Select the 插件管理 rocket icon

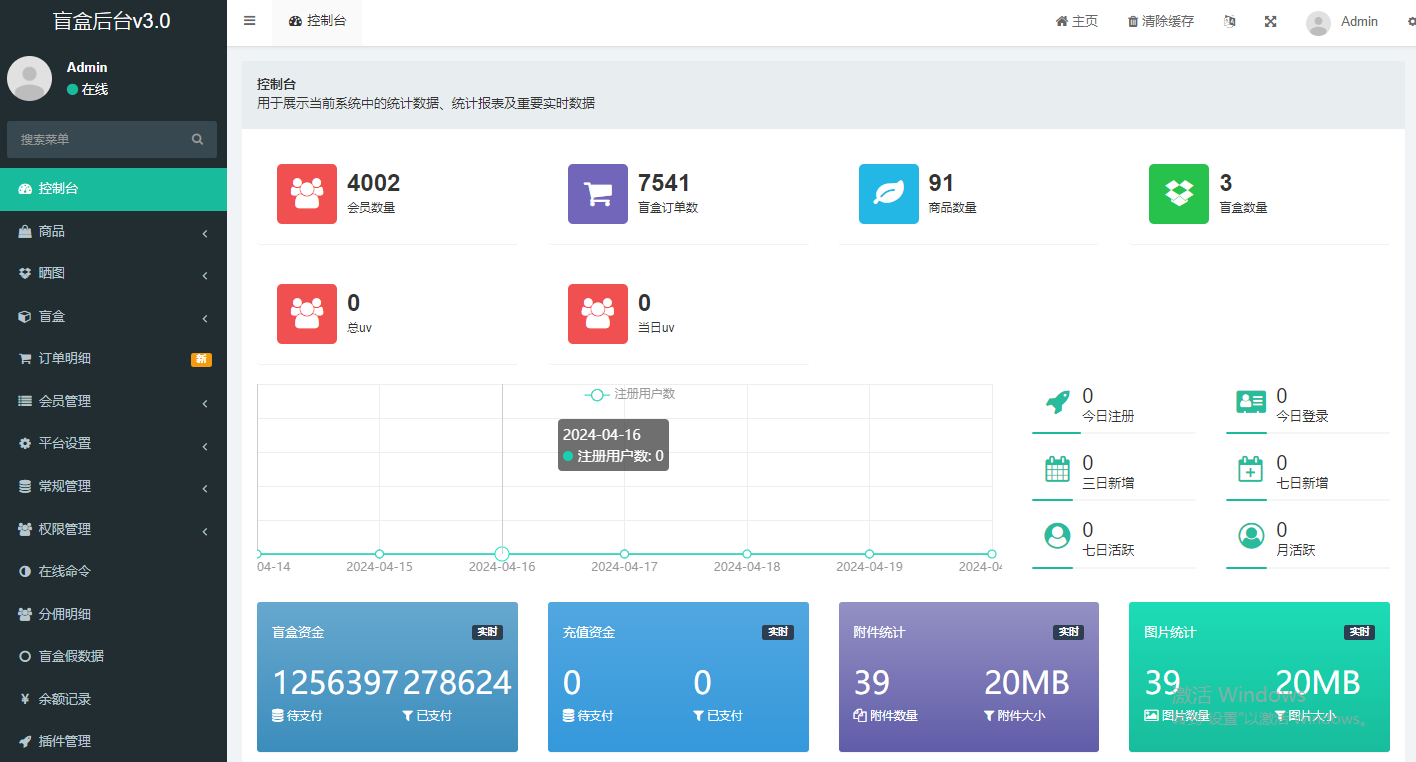pos(23,741)
